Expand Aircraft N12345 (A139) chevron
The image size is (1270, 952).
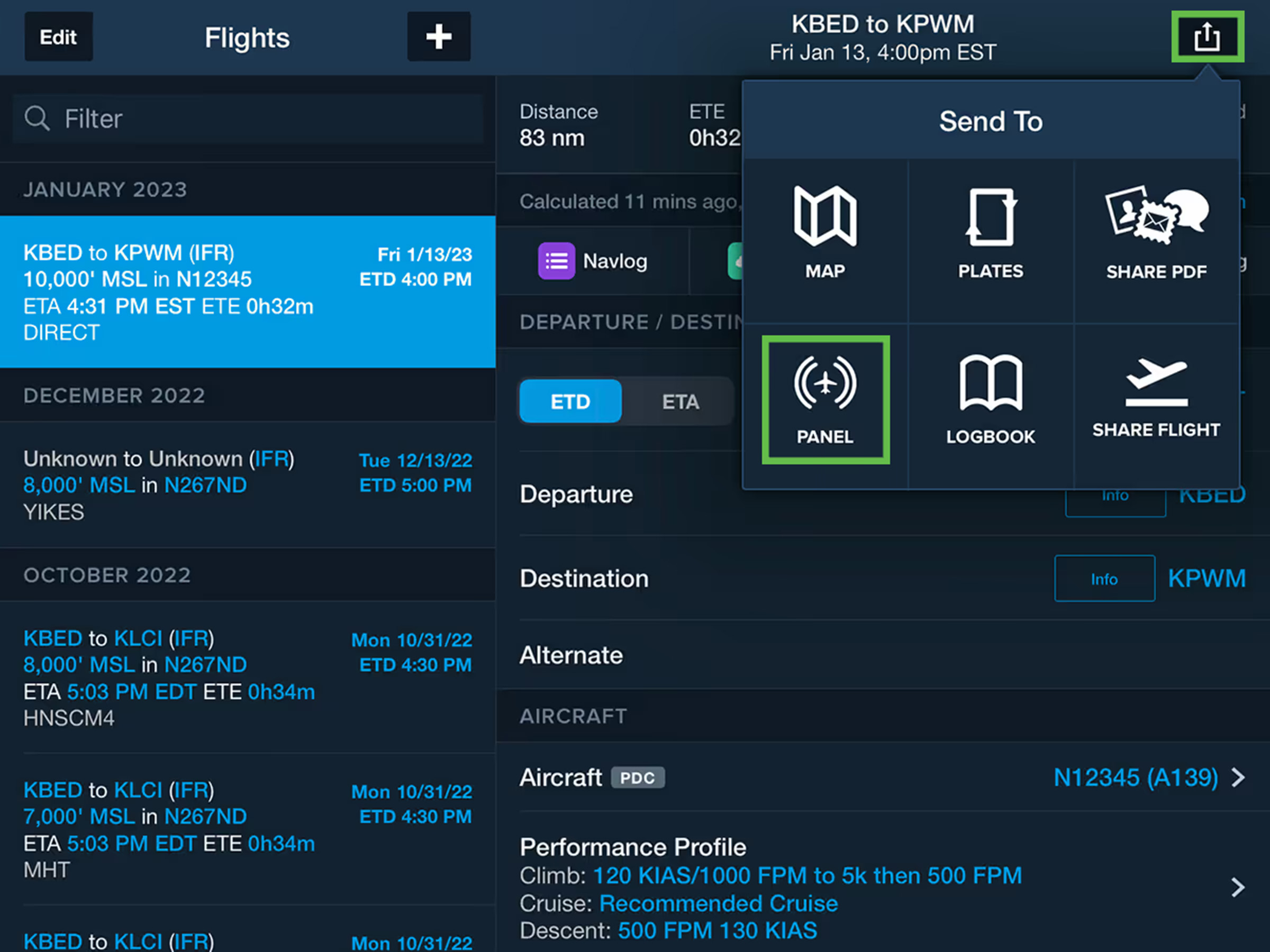[1238, 777]
